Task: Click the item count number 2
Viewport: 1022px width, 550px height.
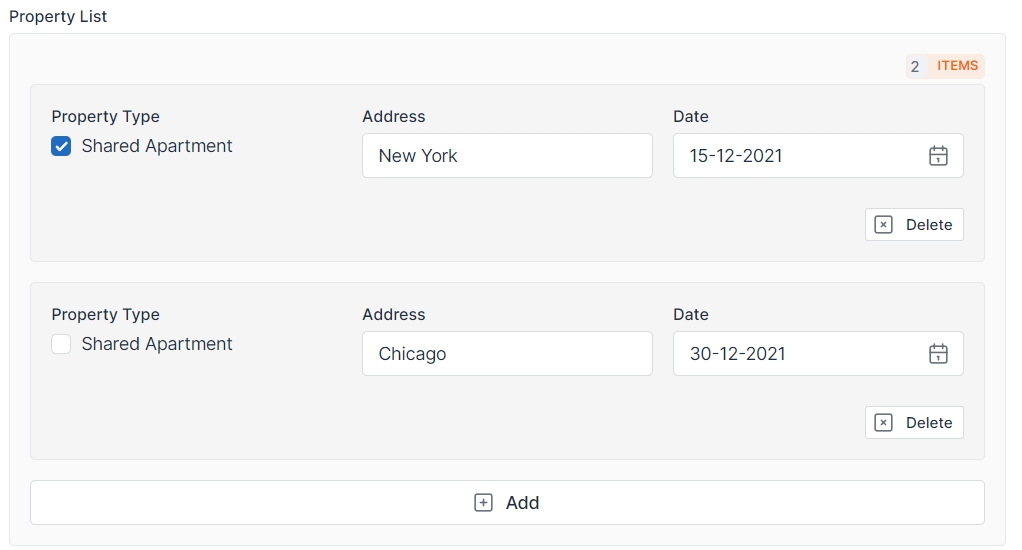Action: 915,67
